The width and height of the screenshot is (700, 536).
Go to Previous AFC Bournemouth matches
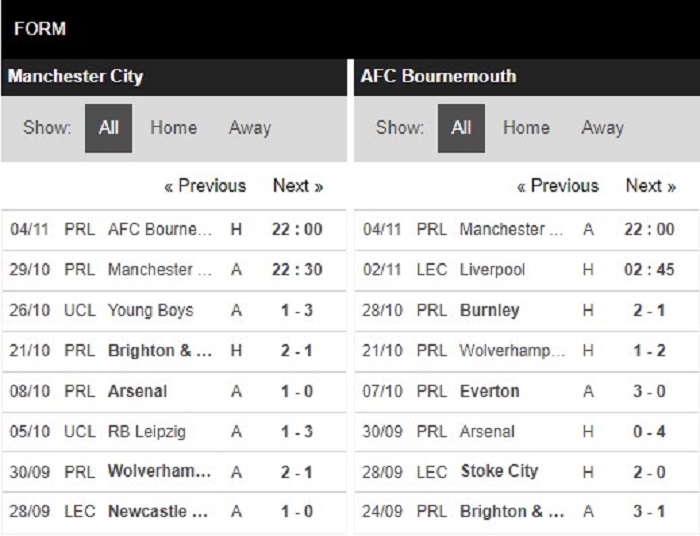click(558, 186)
